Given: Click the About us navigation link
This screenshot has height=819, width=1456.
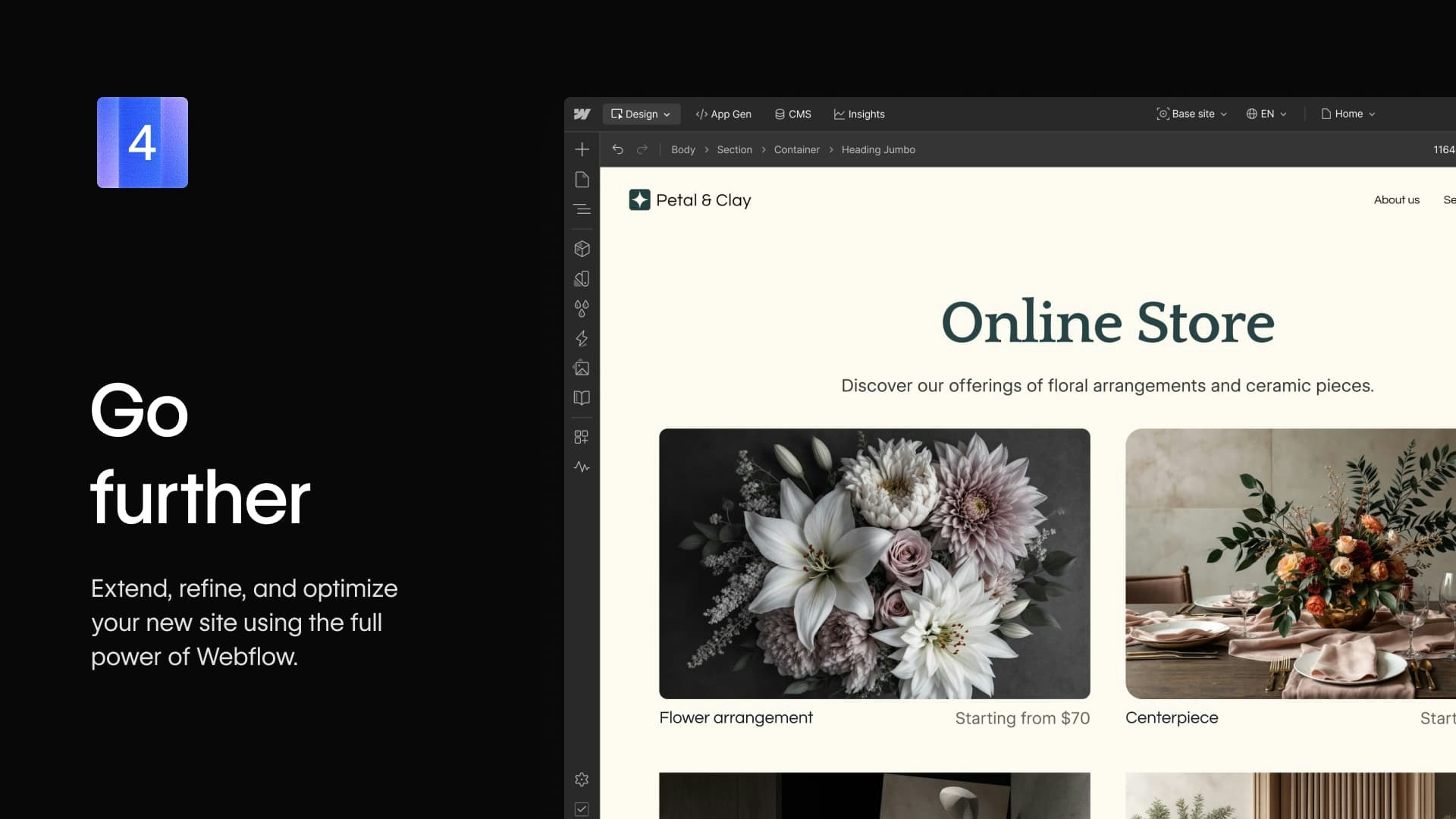Looking at the screenshot, I should (x=1396, y=199).
